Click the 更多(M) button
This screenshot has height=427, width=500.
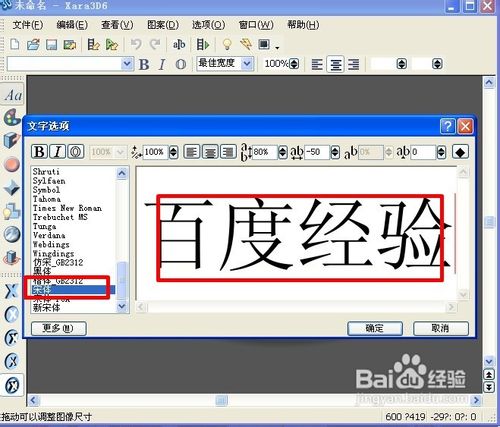[59, 329]
